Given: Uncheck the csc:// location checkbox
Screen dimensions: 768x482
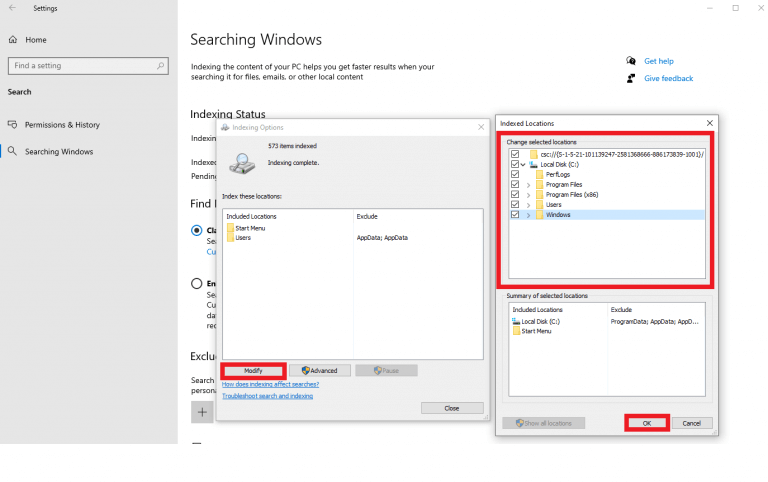Looking at the screenshot, I should 515,154.
